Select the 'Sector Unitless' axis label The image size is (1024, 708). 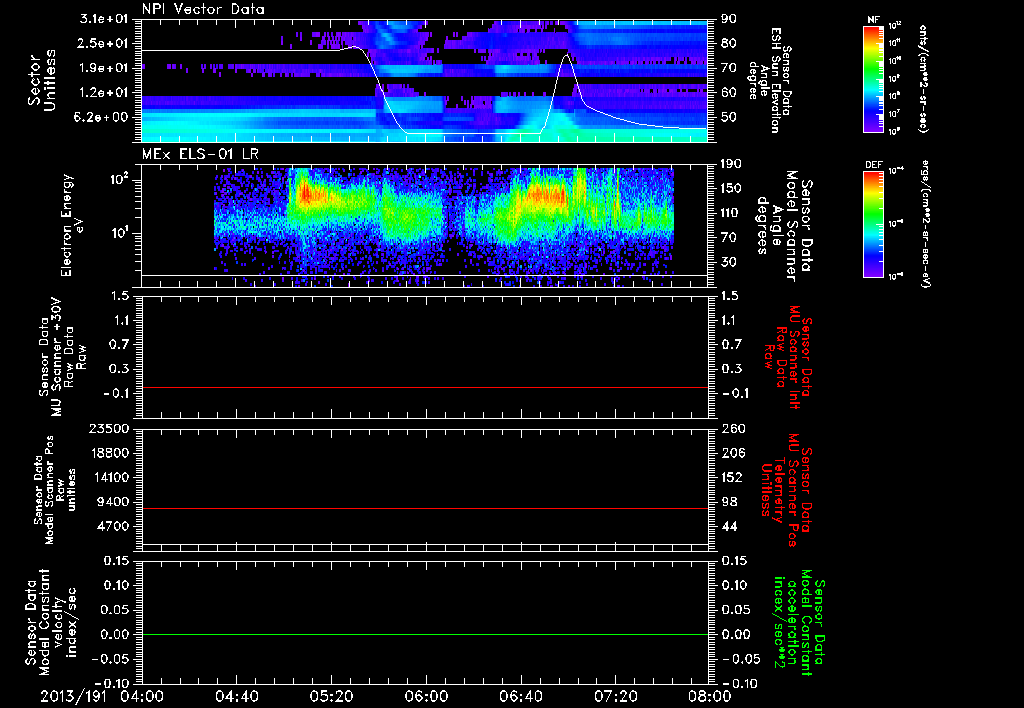tap(42, 80)
